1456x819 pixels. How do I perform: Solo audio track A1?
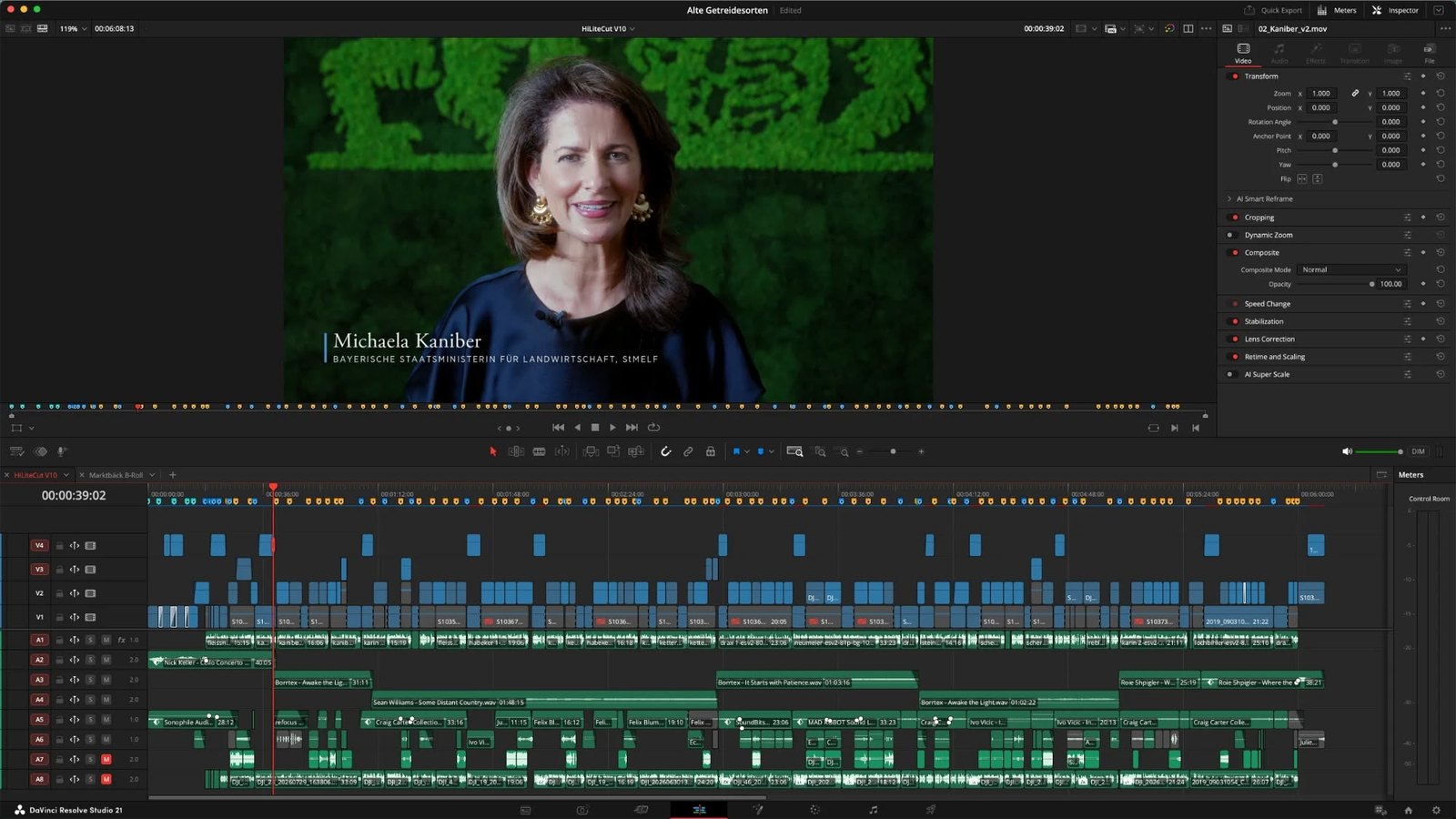pyautogui.click(x=90, y=640)
